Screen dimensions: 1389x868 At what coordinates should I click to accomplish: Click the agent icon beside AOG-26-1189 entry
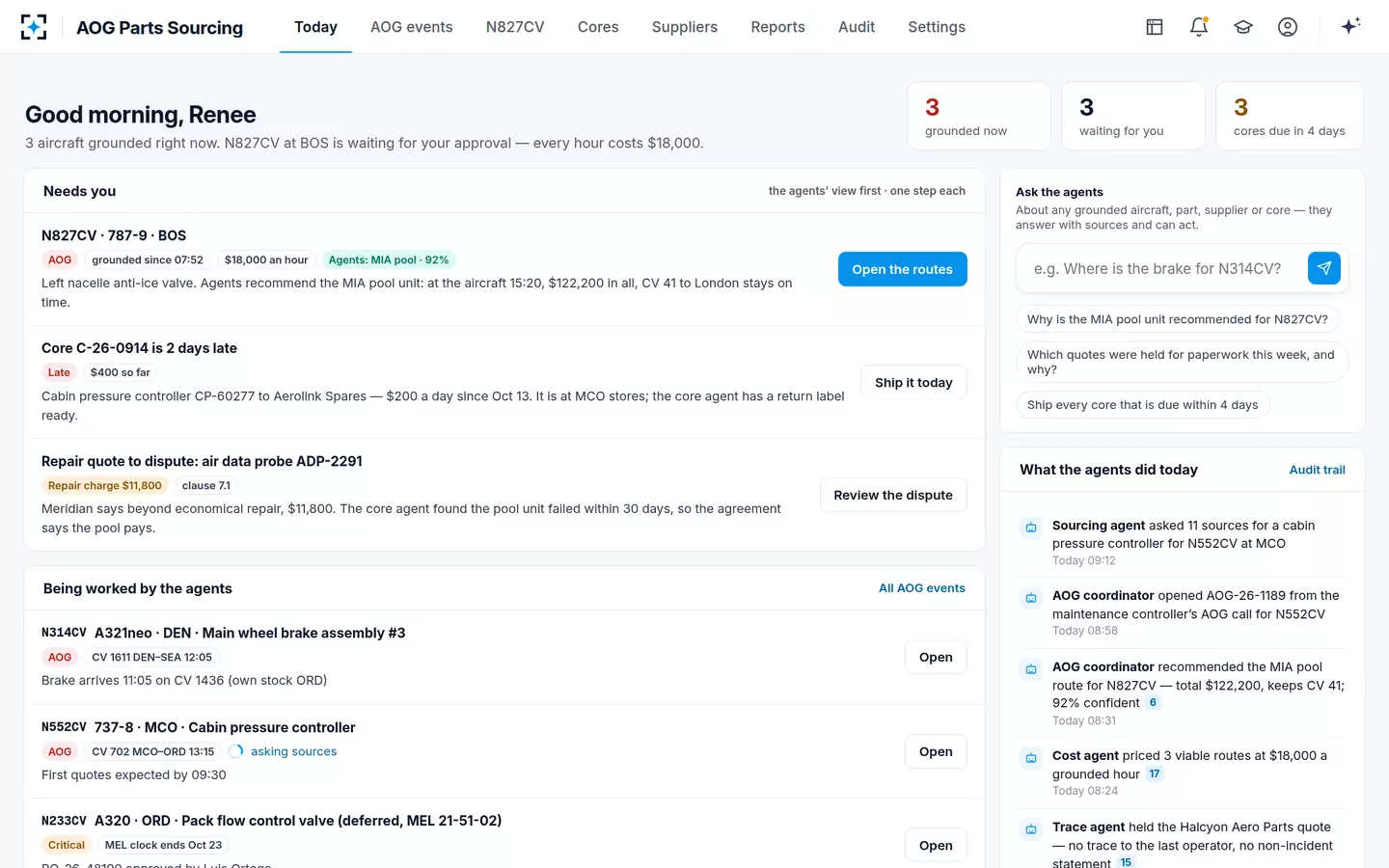point(1031,598)
